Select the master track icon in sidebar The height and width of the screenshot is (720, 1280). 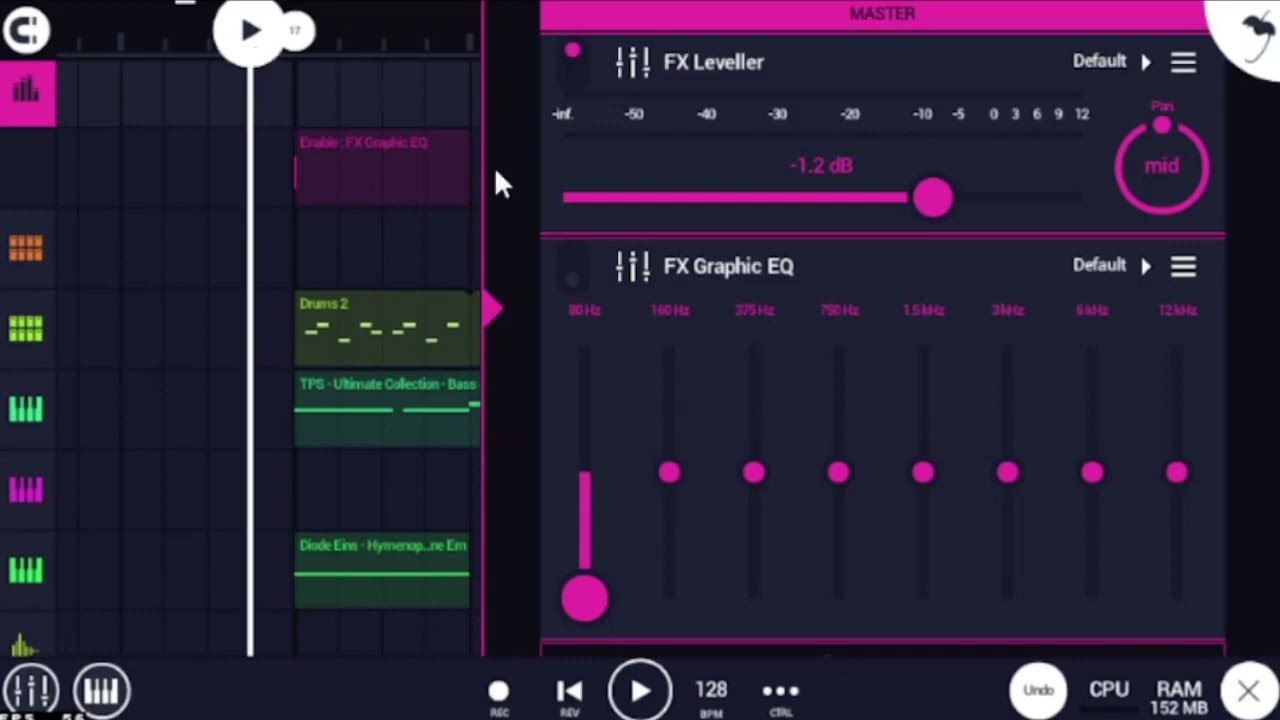tap(27, 92)
